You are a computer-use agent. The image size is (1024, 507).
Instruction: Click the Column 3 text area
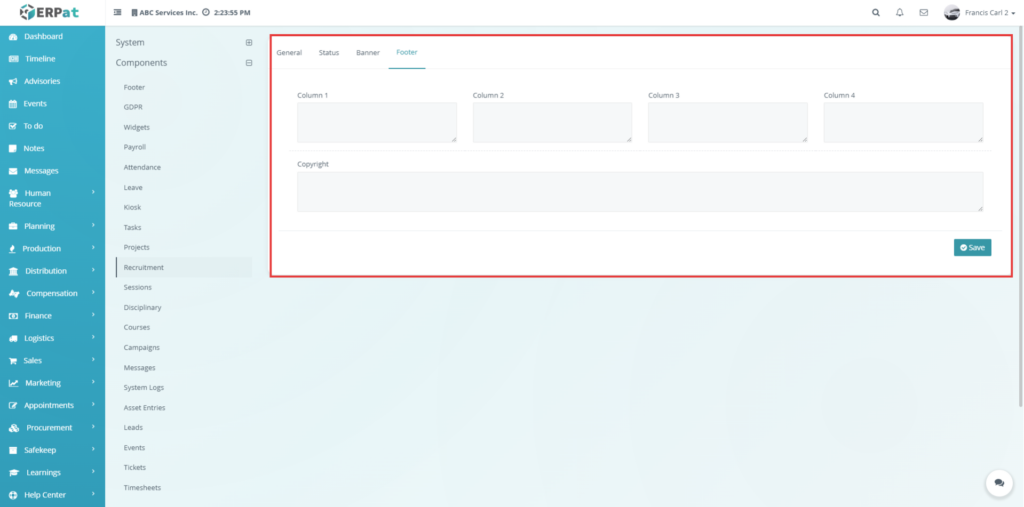(x=728, y=122)
